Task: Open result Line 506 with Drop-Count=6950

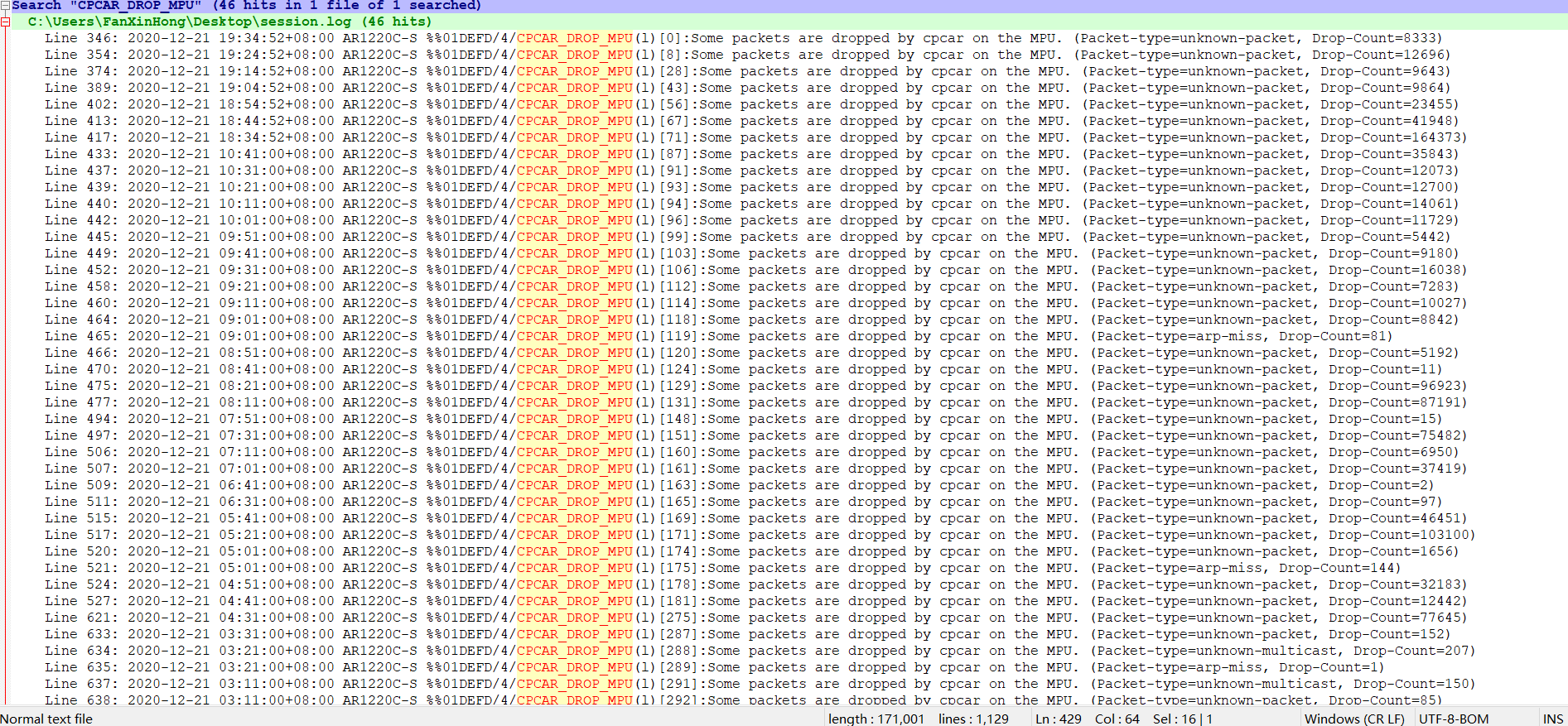Action: point(752,452)
